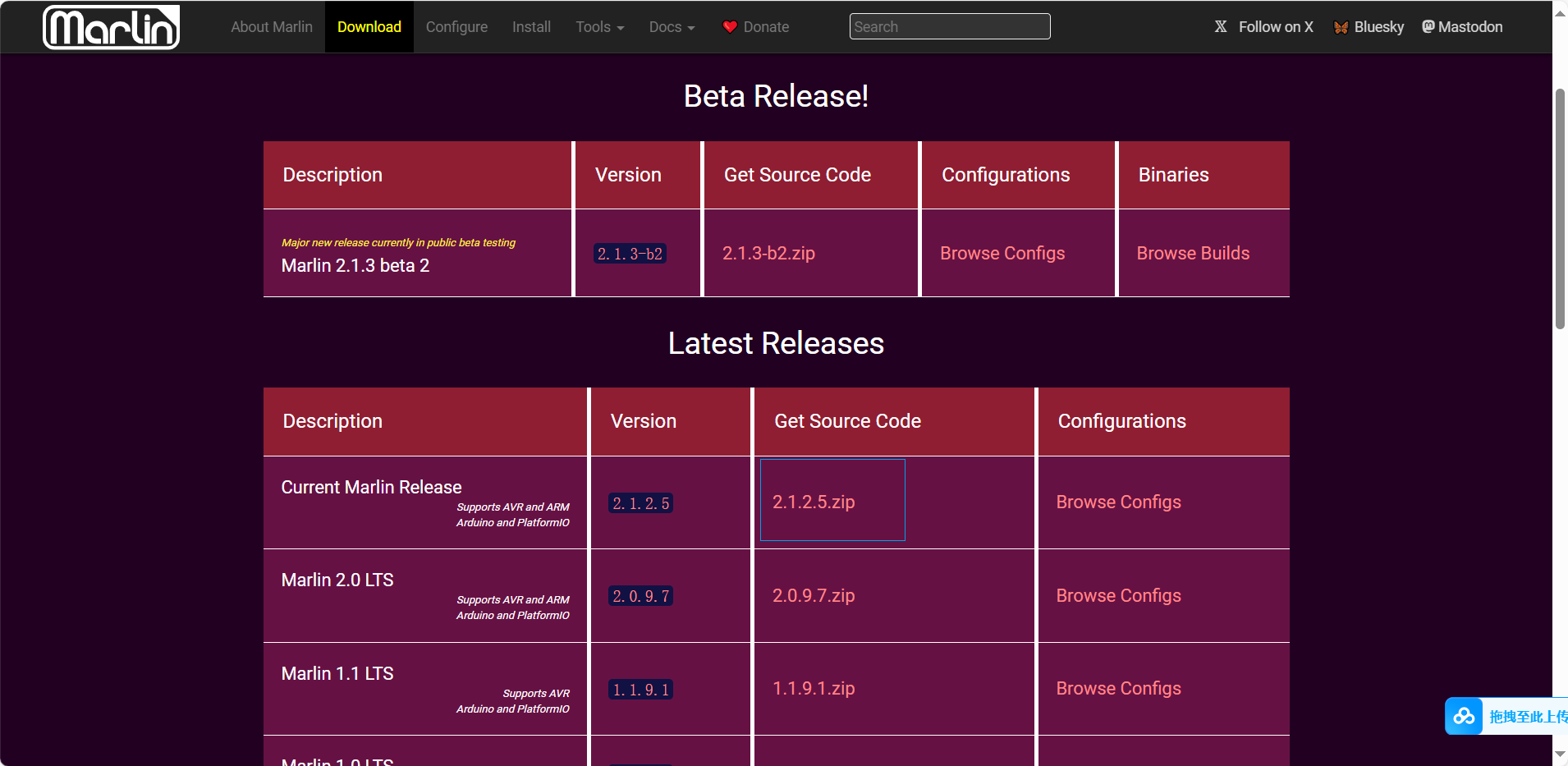Click the public beta testing yellow note
The image size is (1568, 766).
[x=398, y=242]
